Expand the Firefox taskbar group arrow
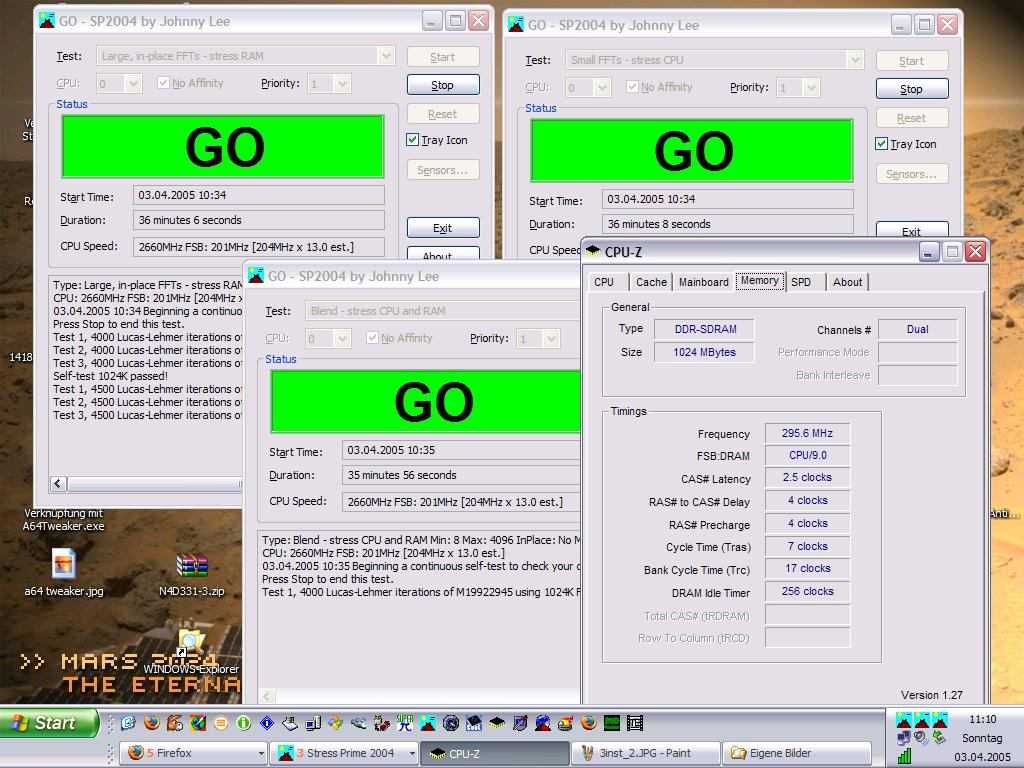This screenshot has width=1024, height=768. (261, 754)
